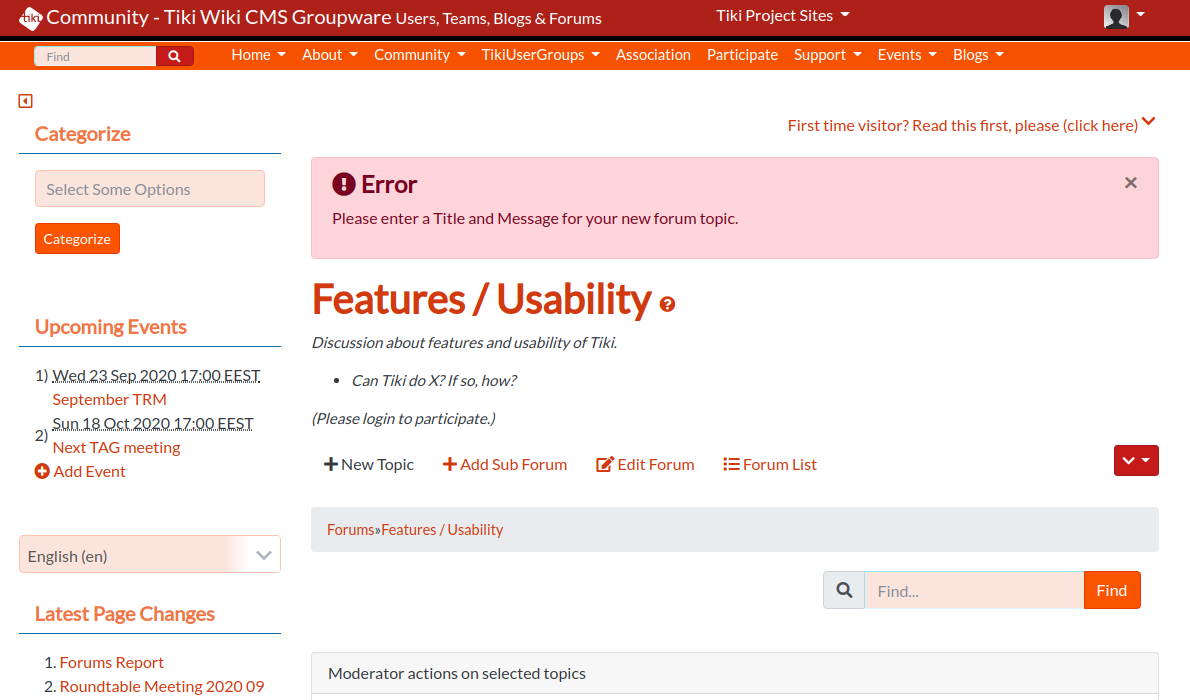Open the About dropdown menu
This screenshot has width=1190, height=700.
click(x=329, y=55)
